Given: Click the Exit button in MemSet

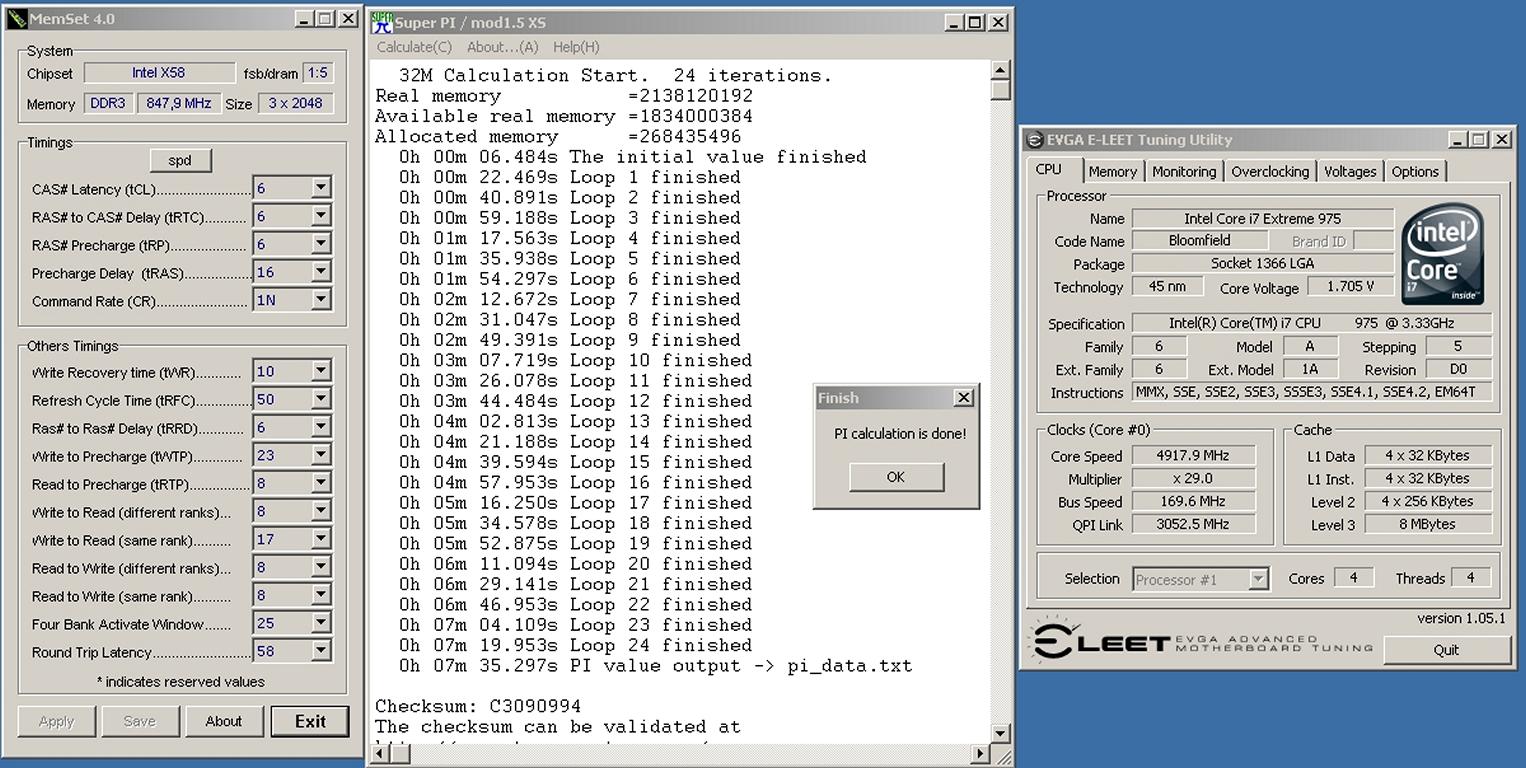Looking at the screenshot, I should coord(310,721).
